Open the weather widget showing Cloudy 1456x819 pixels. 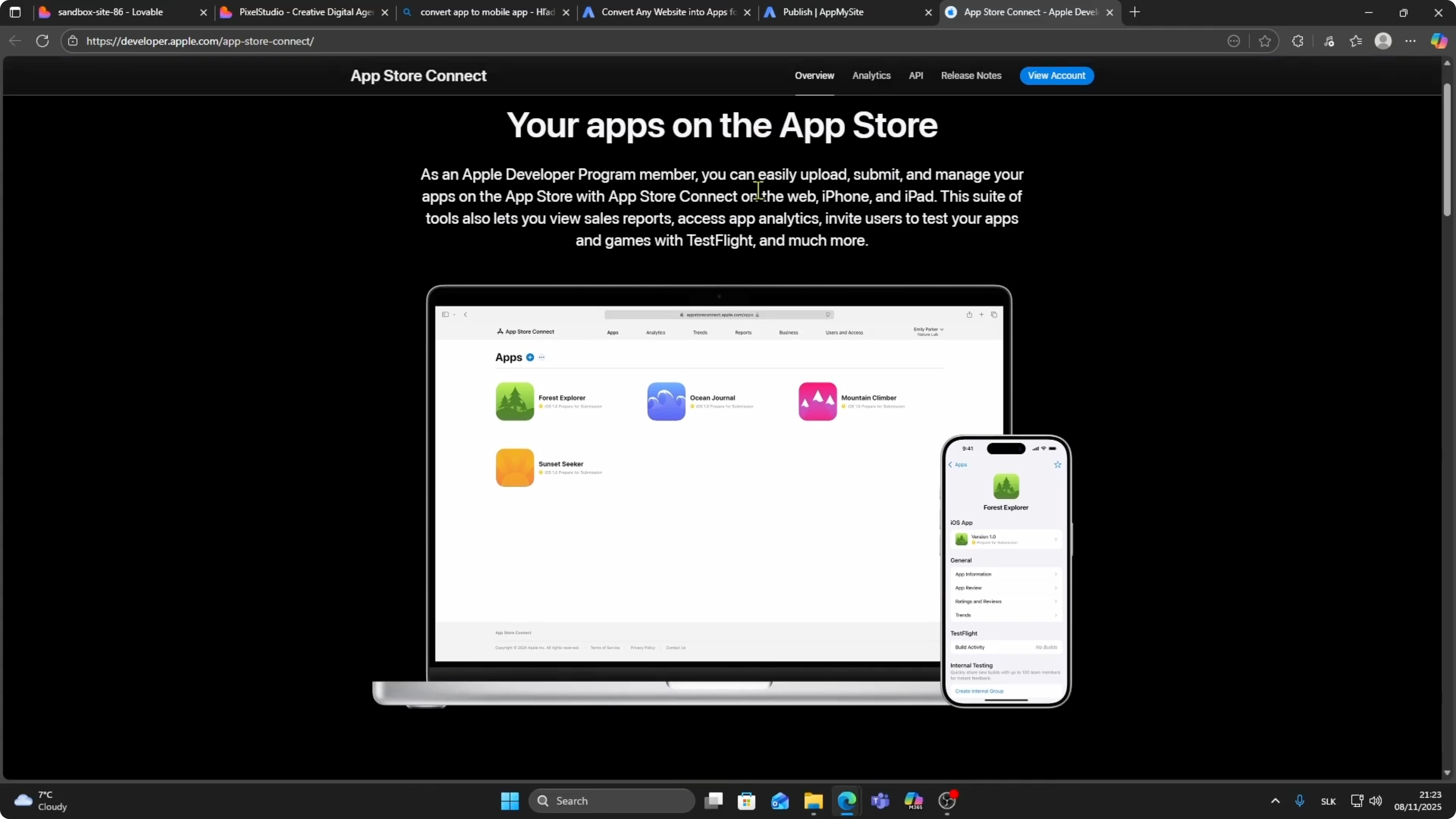coord(41,800)
